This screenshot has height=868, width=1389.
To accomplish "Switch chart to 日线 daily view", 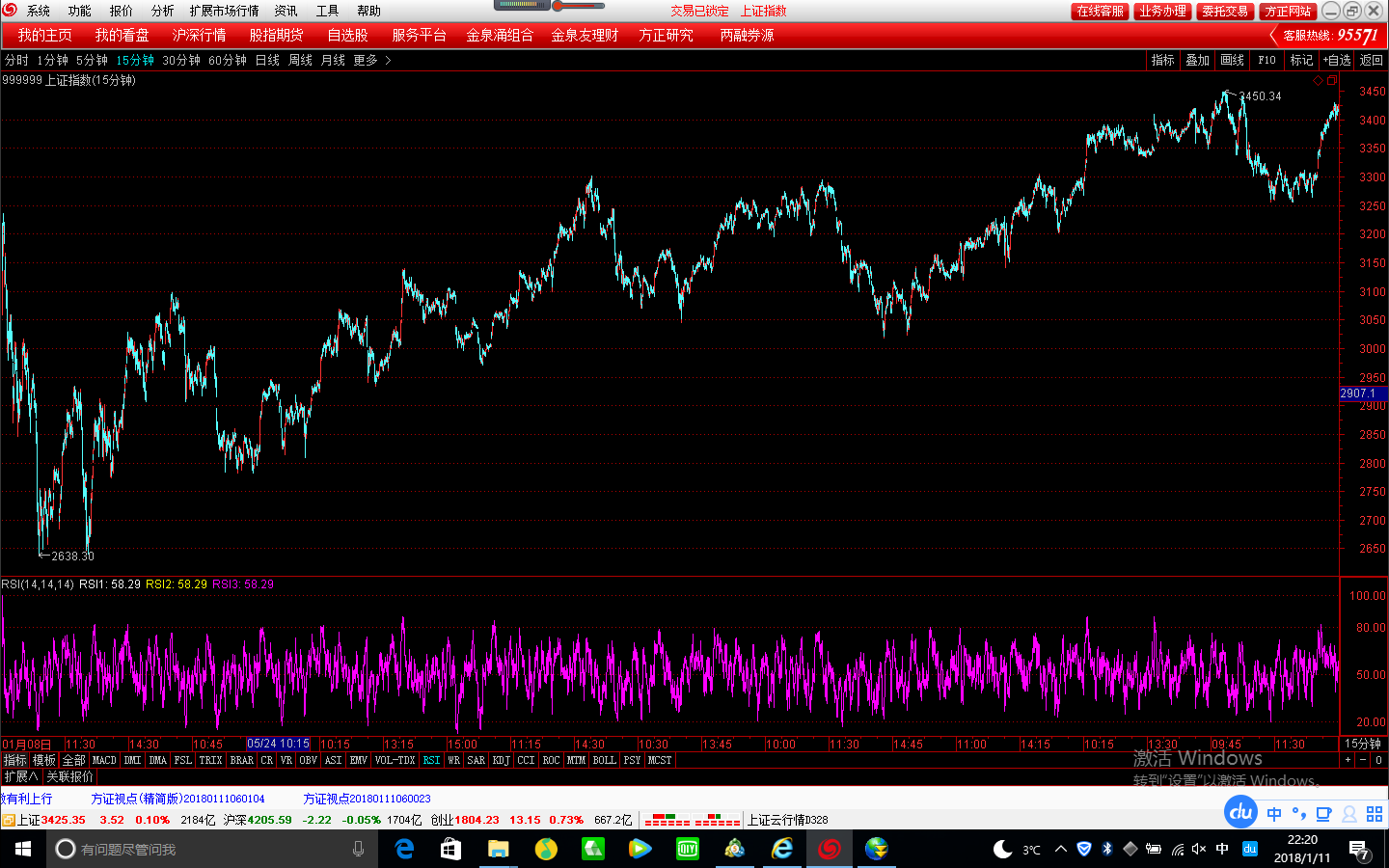I will pyautogui.click(x=267, y=60).
